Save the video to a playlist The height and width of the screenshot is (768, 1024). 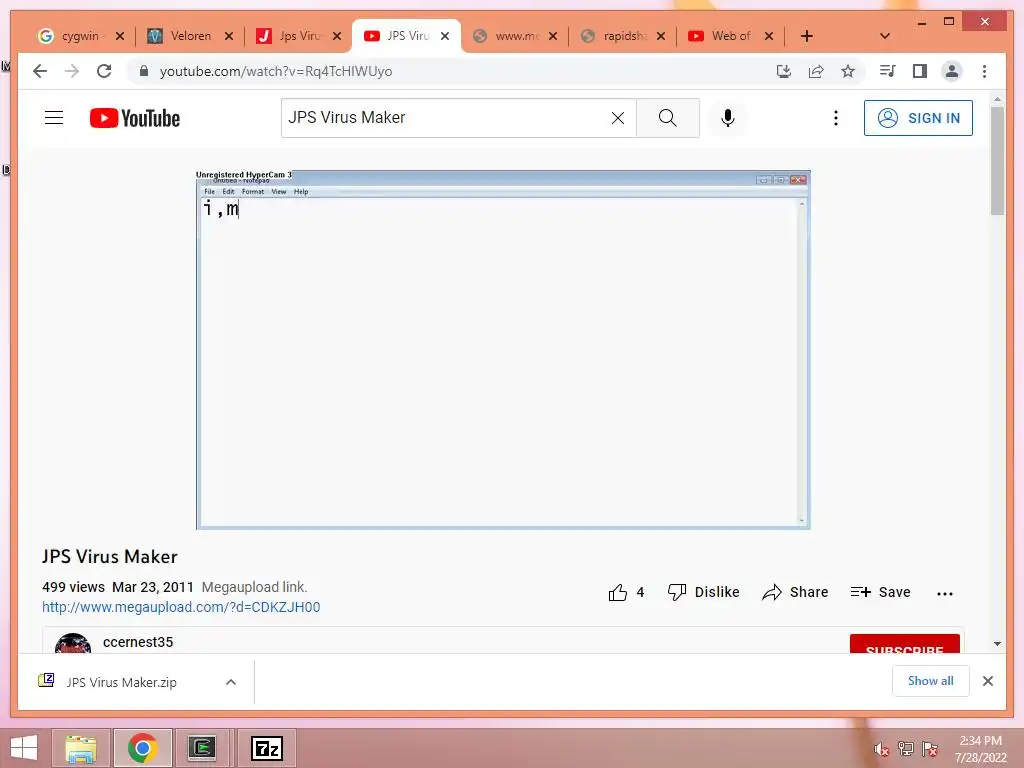click(x=880, y=592)
